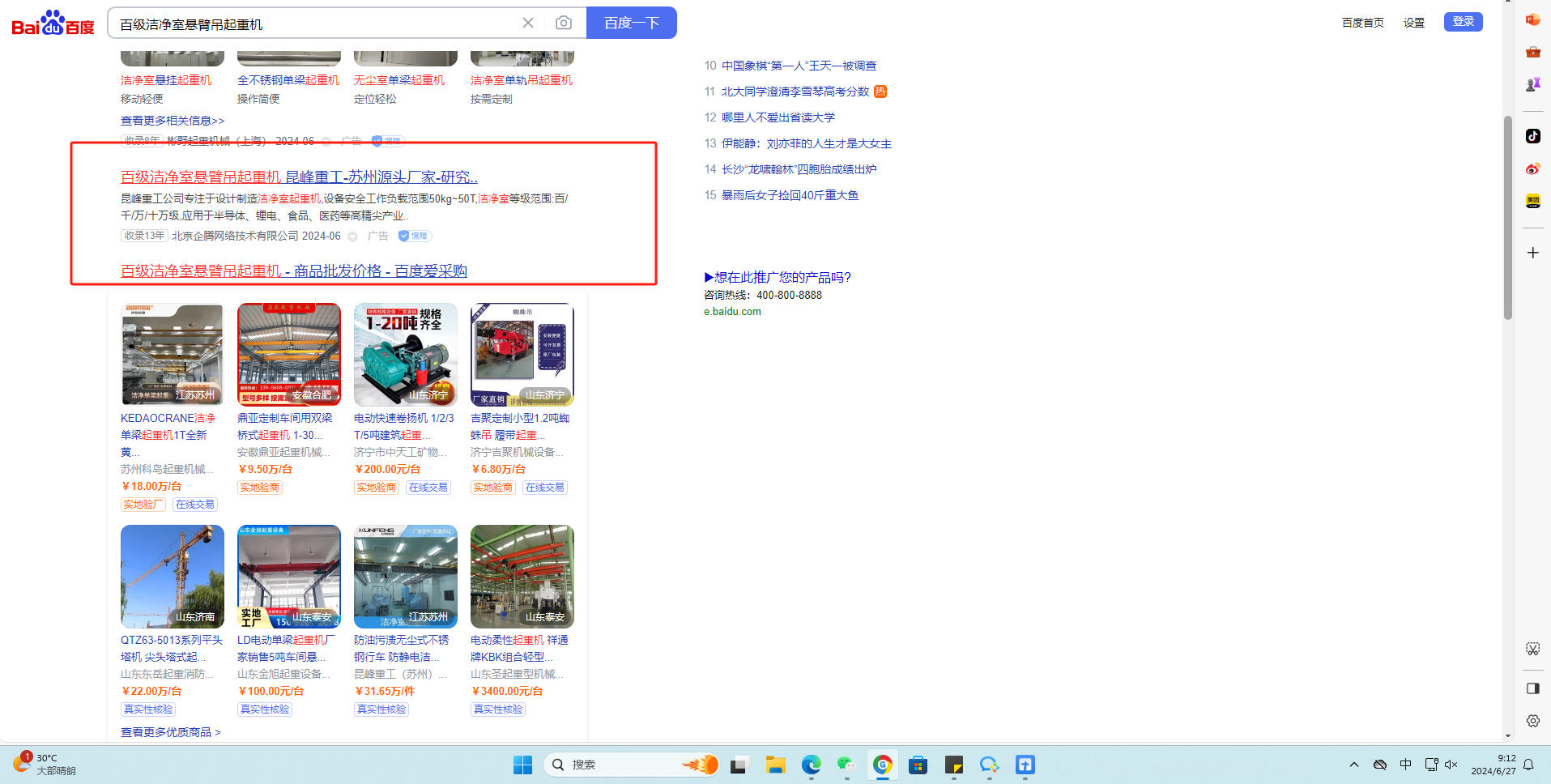Open the 全不锈钢单梁起重机 link

pos(288,80)
